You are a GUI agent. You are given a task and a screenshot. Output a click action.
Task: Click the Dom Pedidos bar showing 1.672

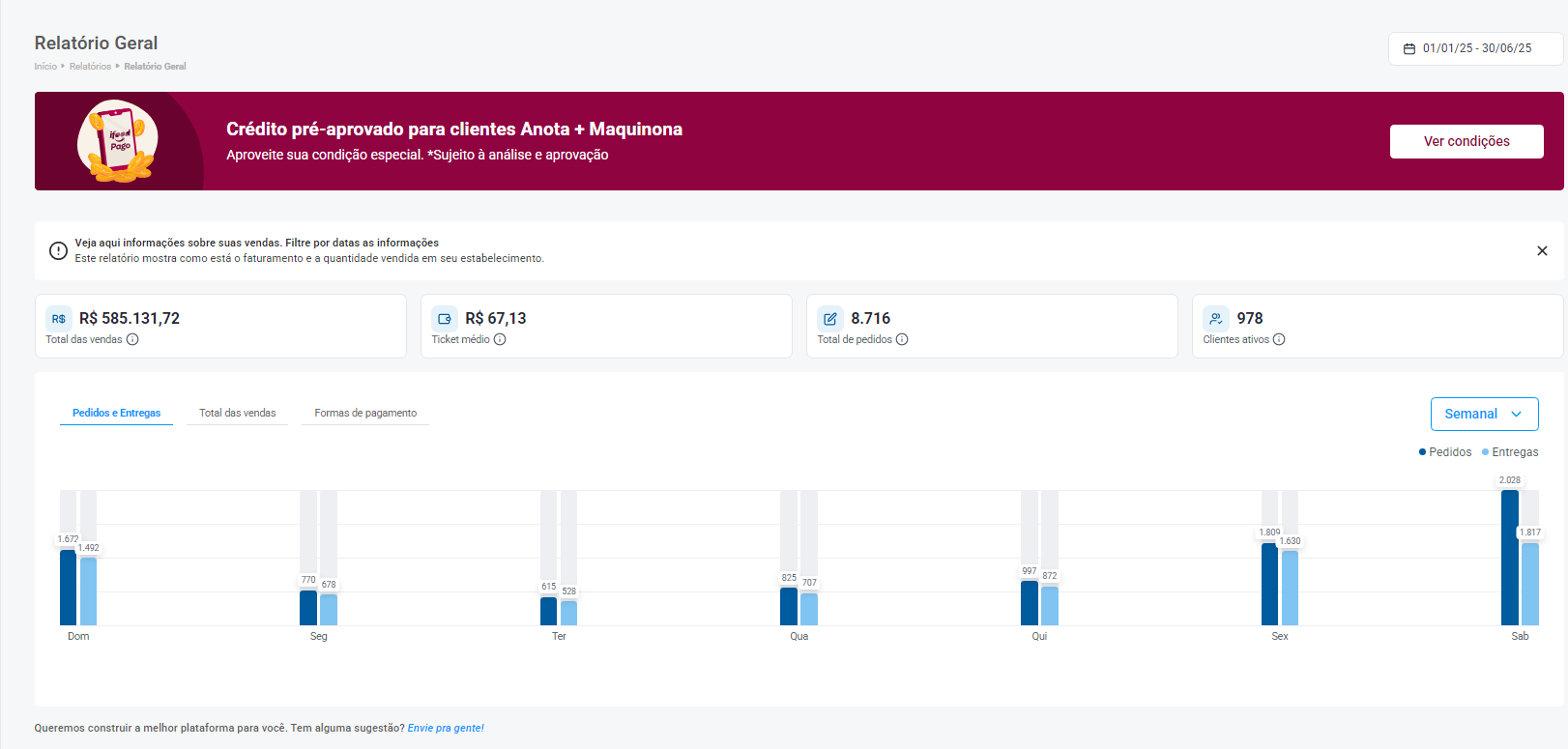tap(68, 588)
